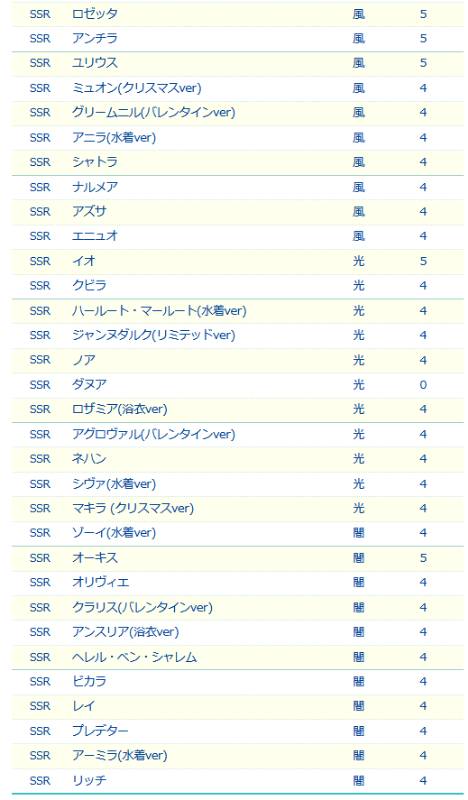
Task: Open the アンチラ entry
Action: 95,38
